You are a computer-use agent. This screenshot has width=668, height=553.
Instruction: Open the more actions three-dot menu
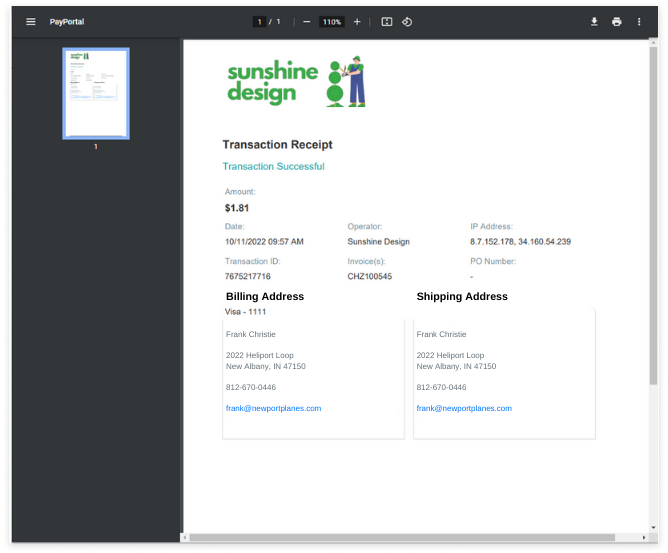pyautogui.click(x=639, y=22)
